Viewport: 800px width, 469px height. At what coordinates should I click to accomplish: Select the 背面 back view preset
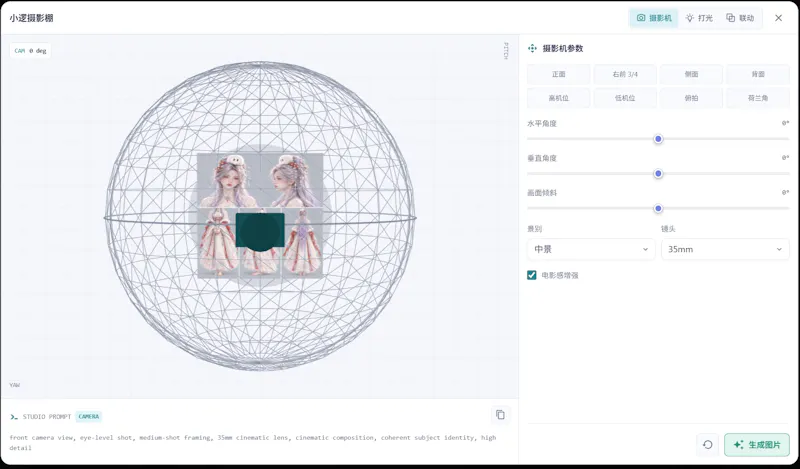pos(758,74)
